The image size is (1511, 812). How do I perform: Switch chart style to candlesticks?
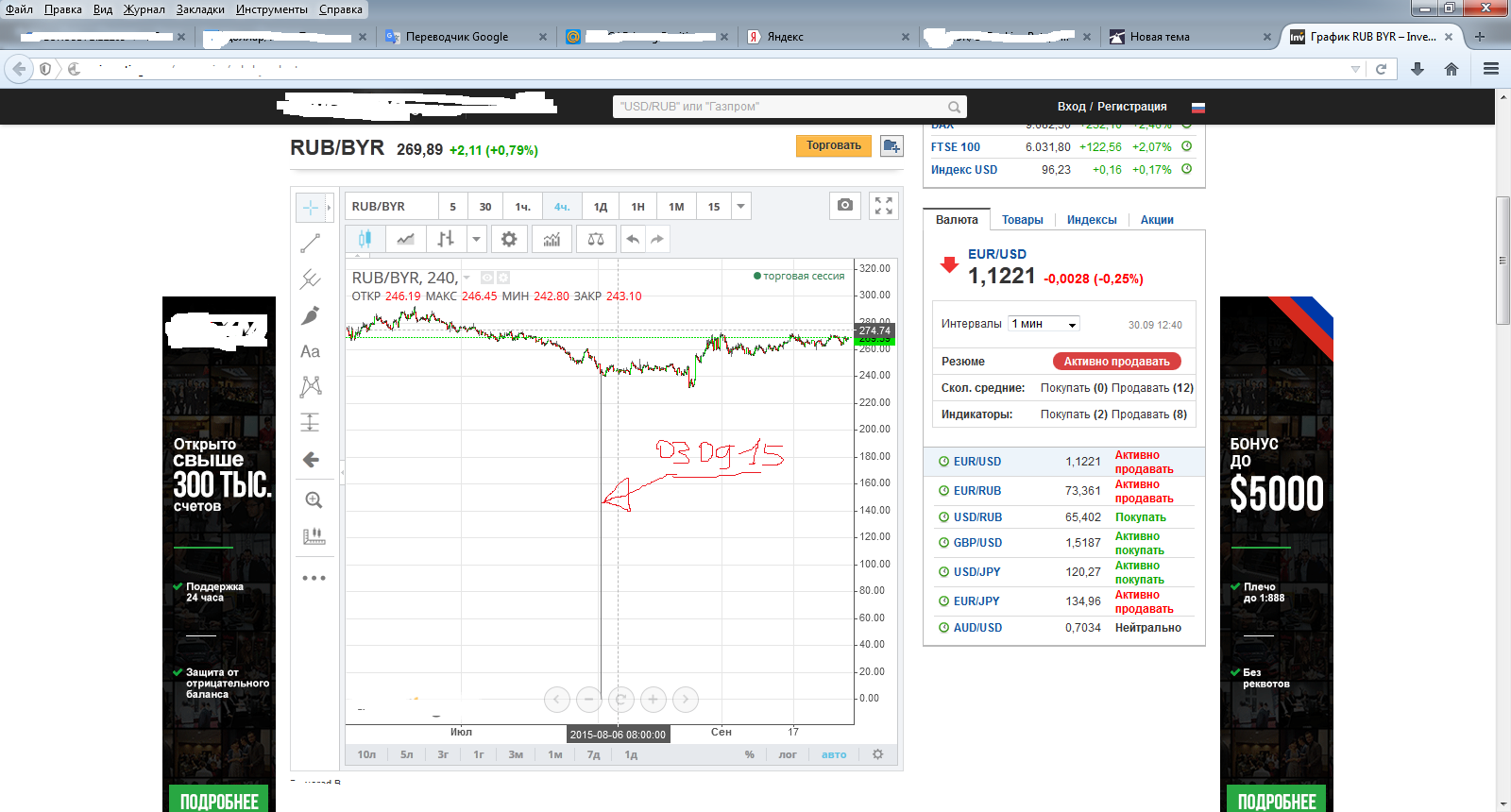(x=365, y=239)
